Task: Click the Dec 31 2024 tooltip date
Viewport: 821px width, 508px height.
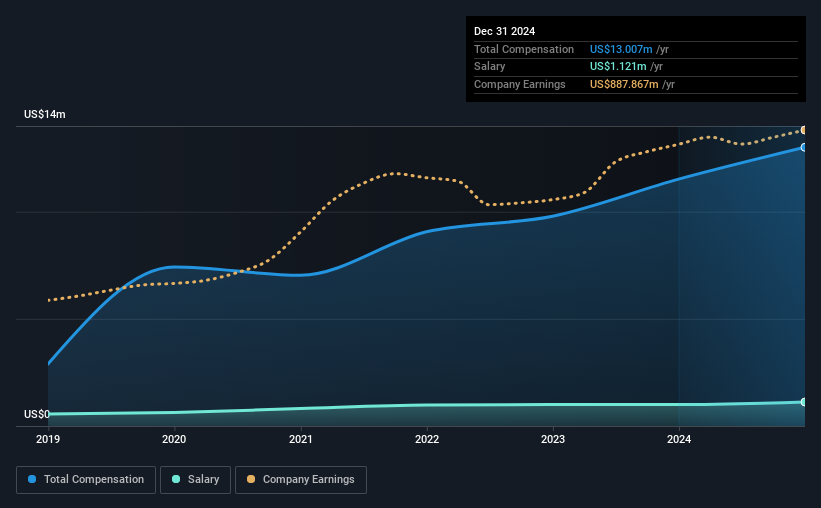Action: click(x=504, y=31)
